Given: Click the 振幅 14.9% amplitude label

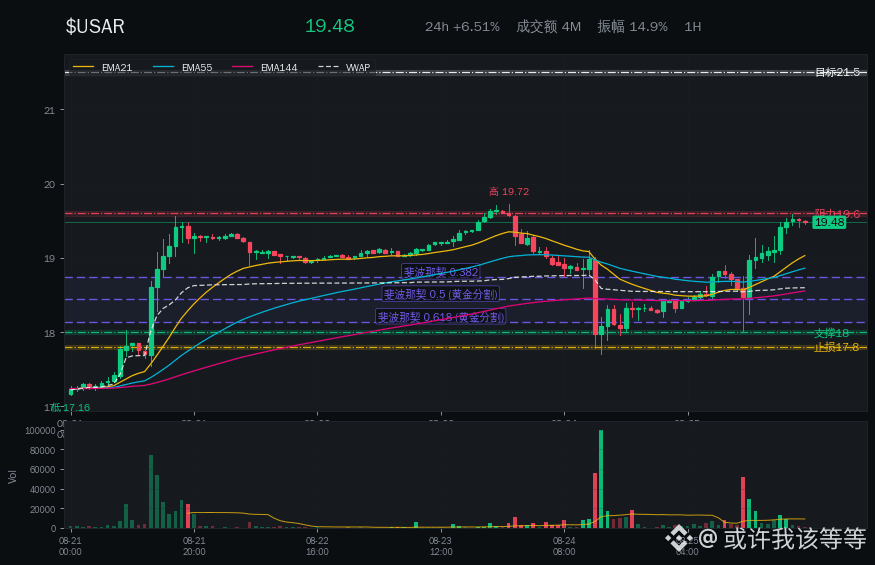Looking at the screenshot, I should (x=632, y=27).
